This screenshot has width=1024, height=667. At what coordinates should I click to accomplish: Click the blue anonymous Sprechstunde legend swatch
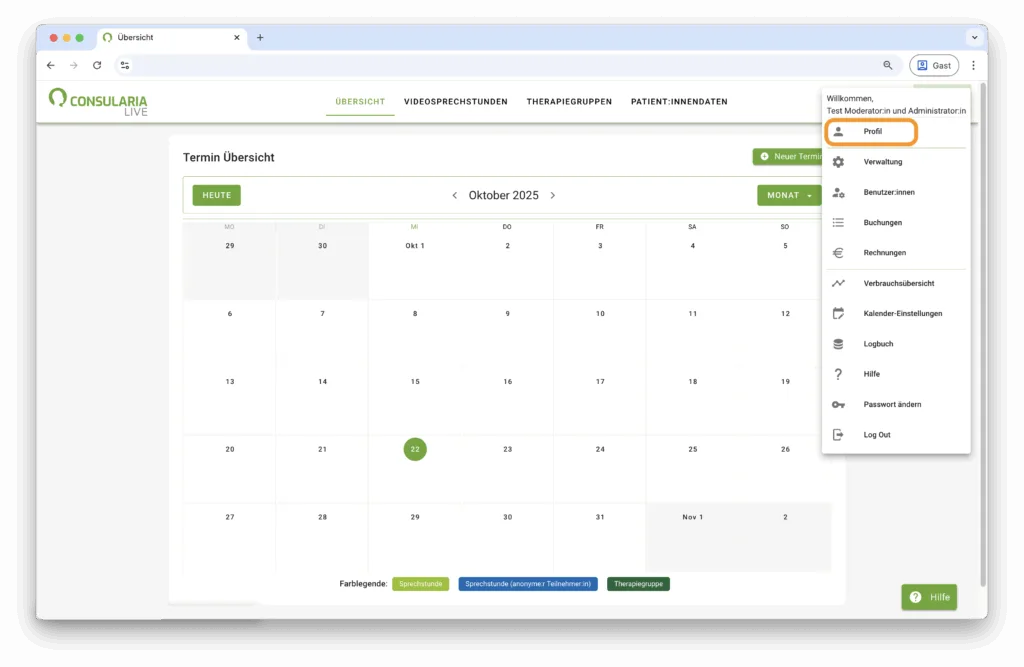(528, 584)
